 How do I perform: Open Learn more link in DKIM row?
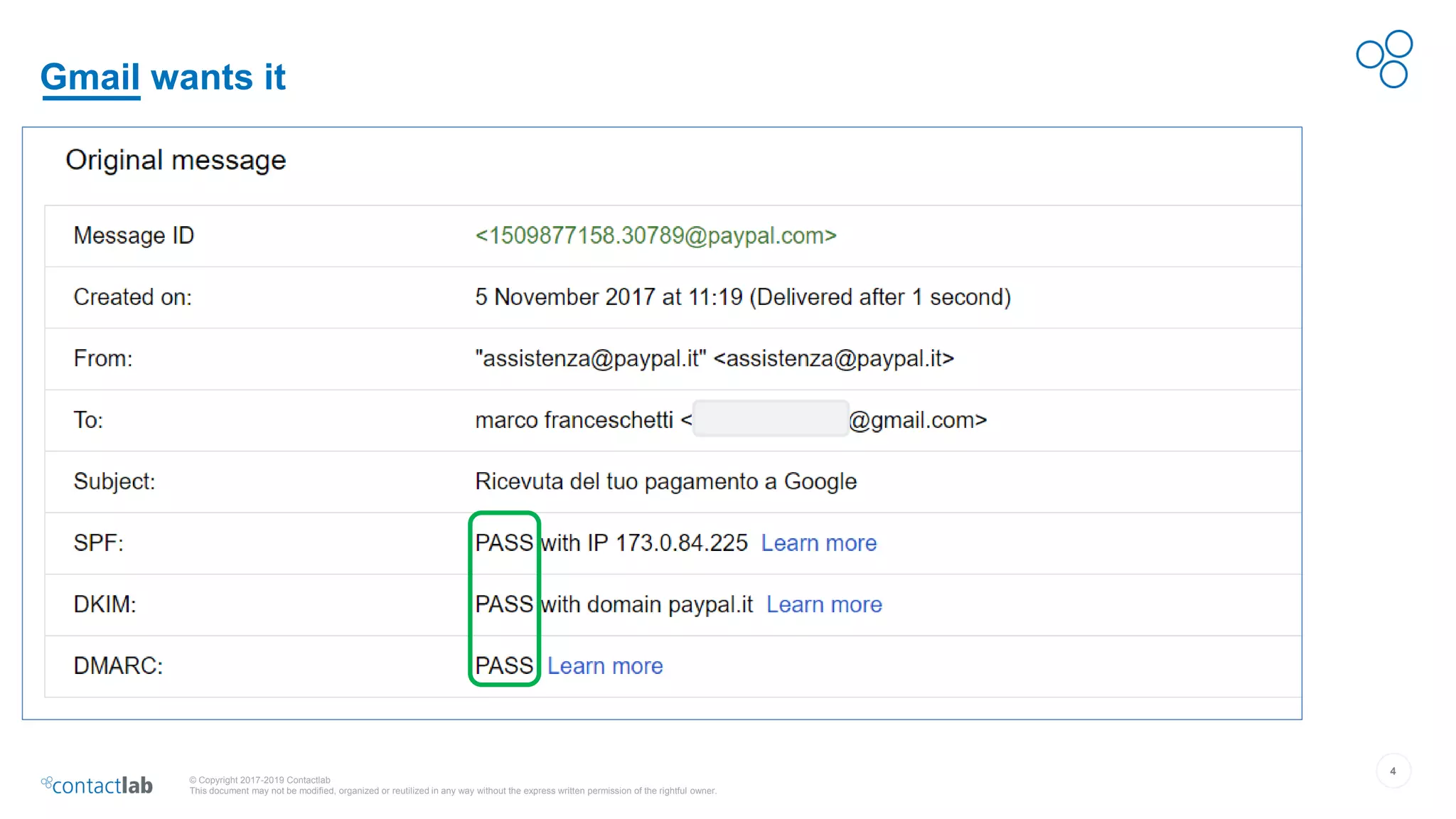coord(824,604)
